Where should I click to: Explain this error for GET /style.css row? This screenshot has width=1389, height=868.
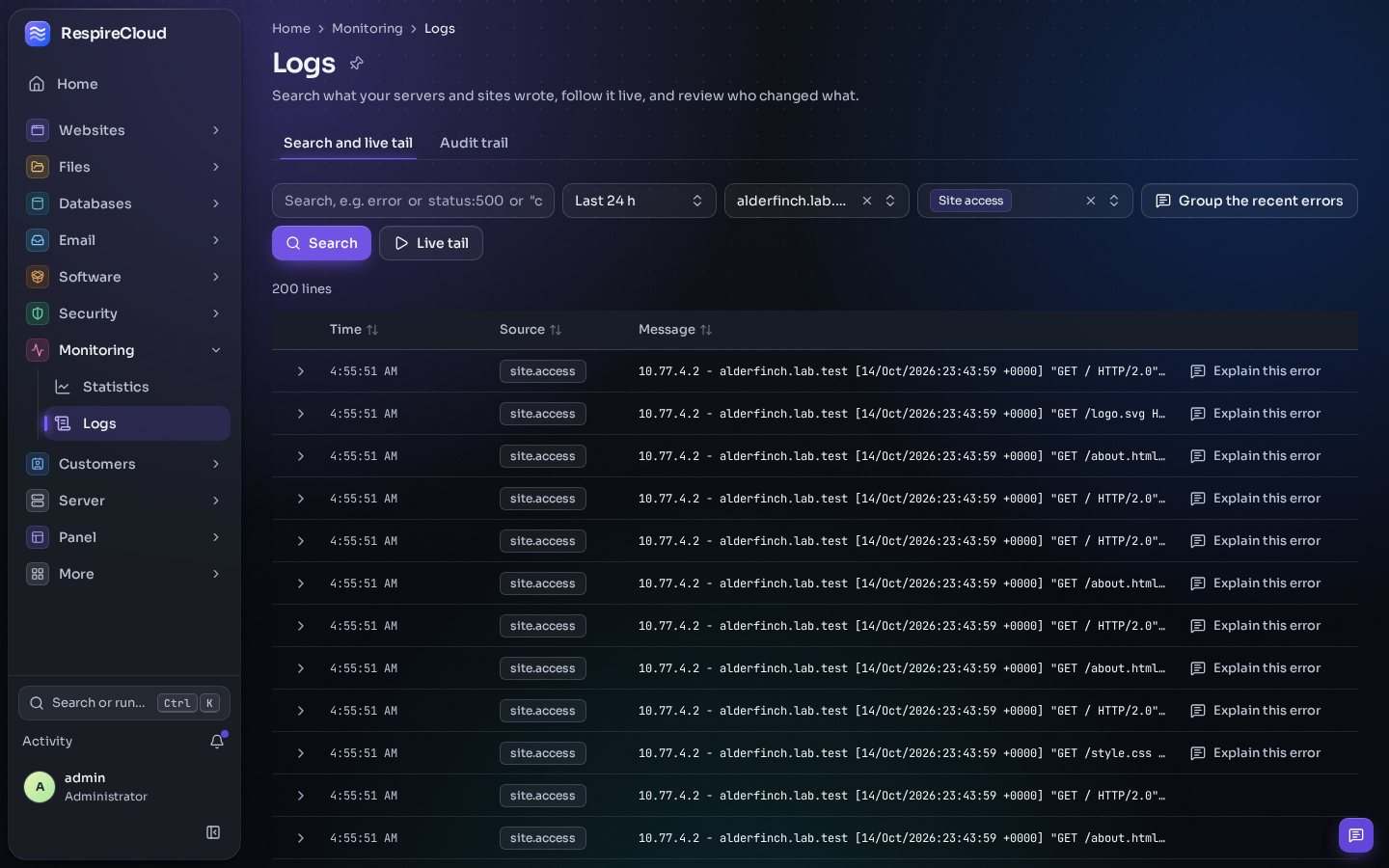pos(1256,753)
